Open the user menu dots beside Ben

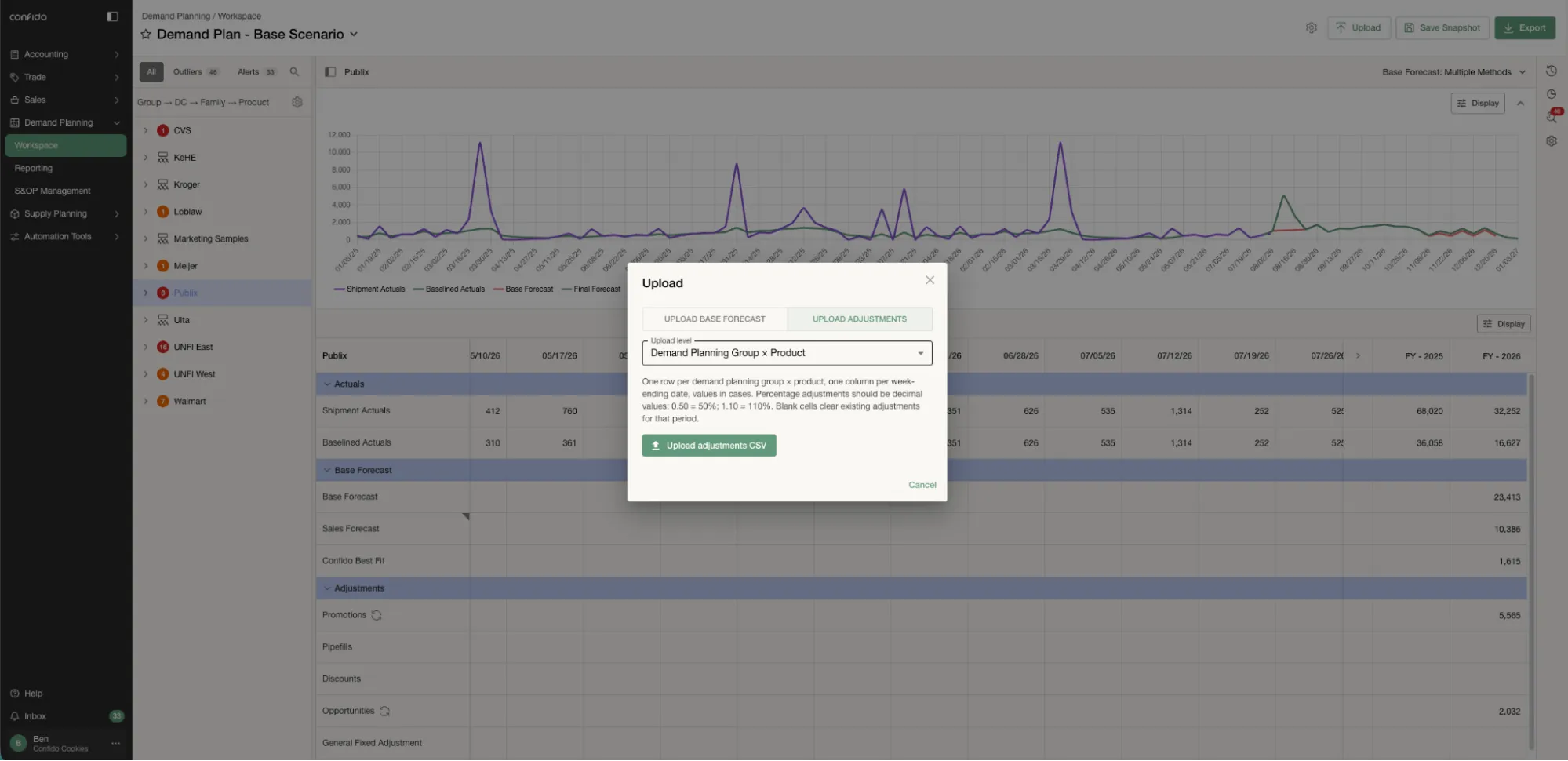pyautogui.click(x=116, y=744)
